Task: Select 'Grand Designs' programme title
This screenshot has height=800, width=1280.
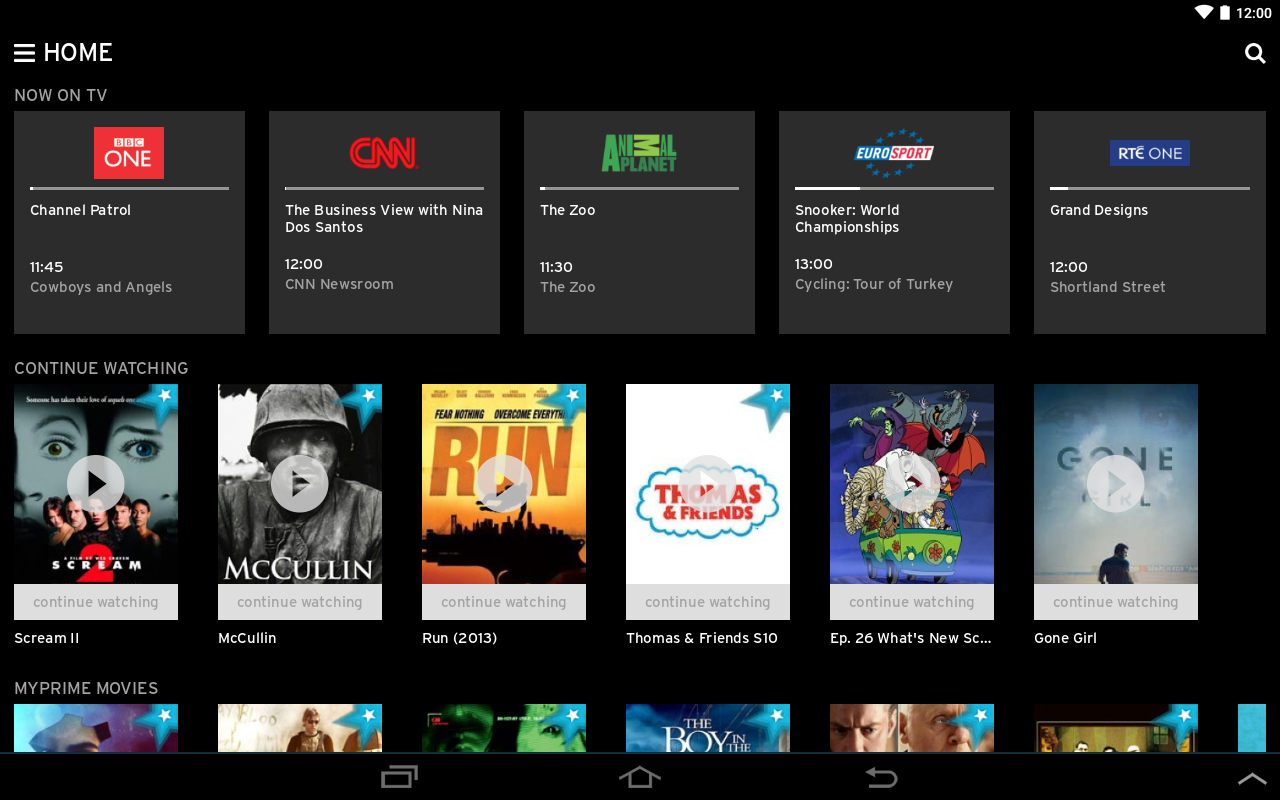Action: [1099, 211]
